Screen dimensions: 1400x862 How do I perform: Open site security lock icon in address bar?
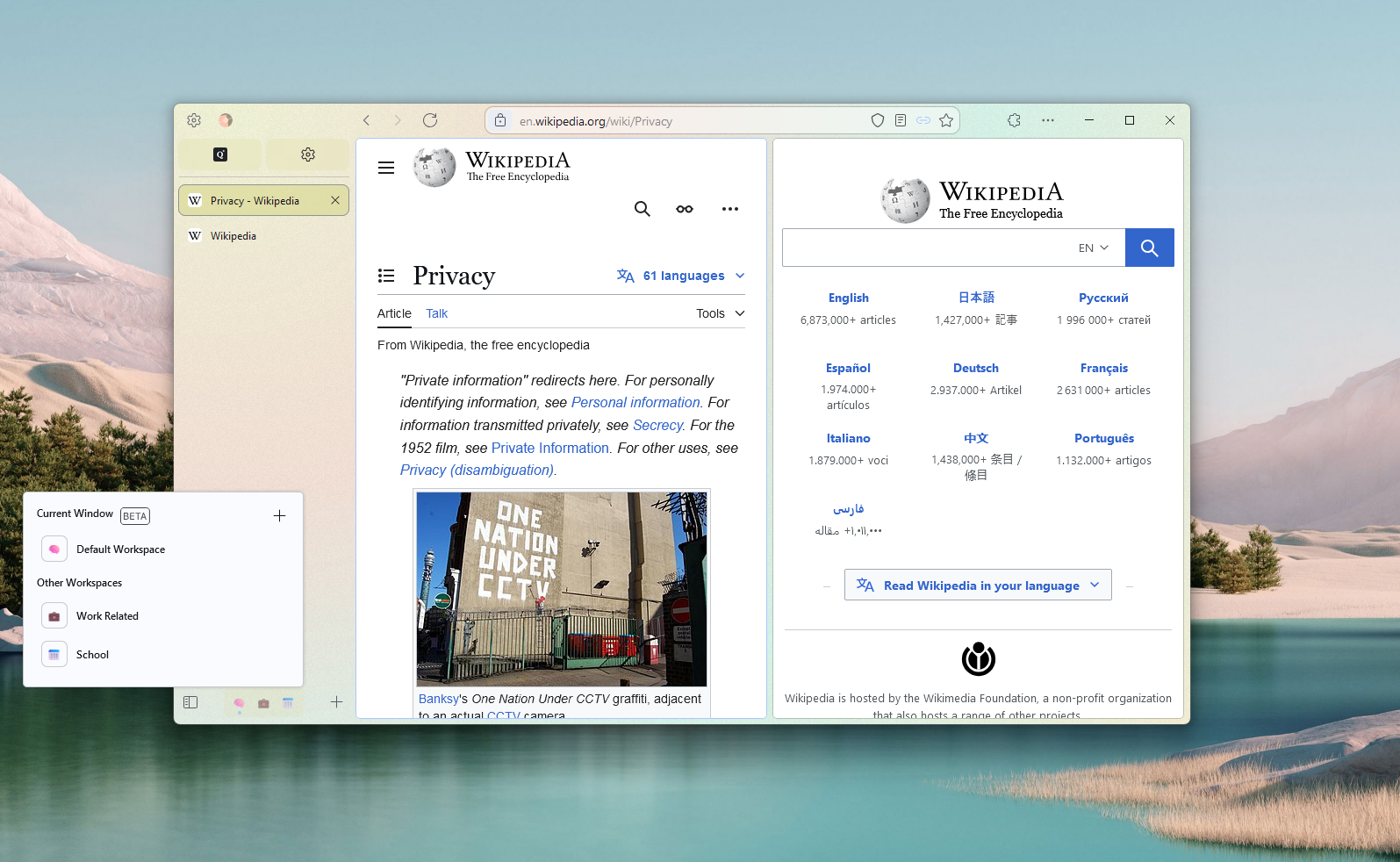pos(500,120)
